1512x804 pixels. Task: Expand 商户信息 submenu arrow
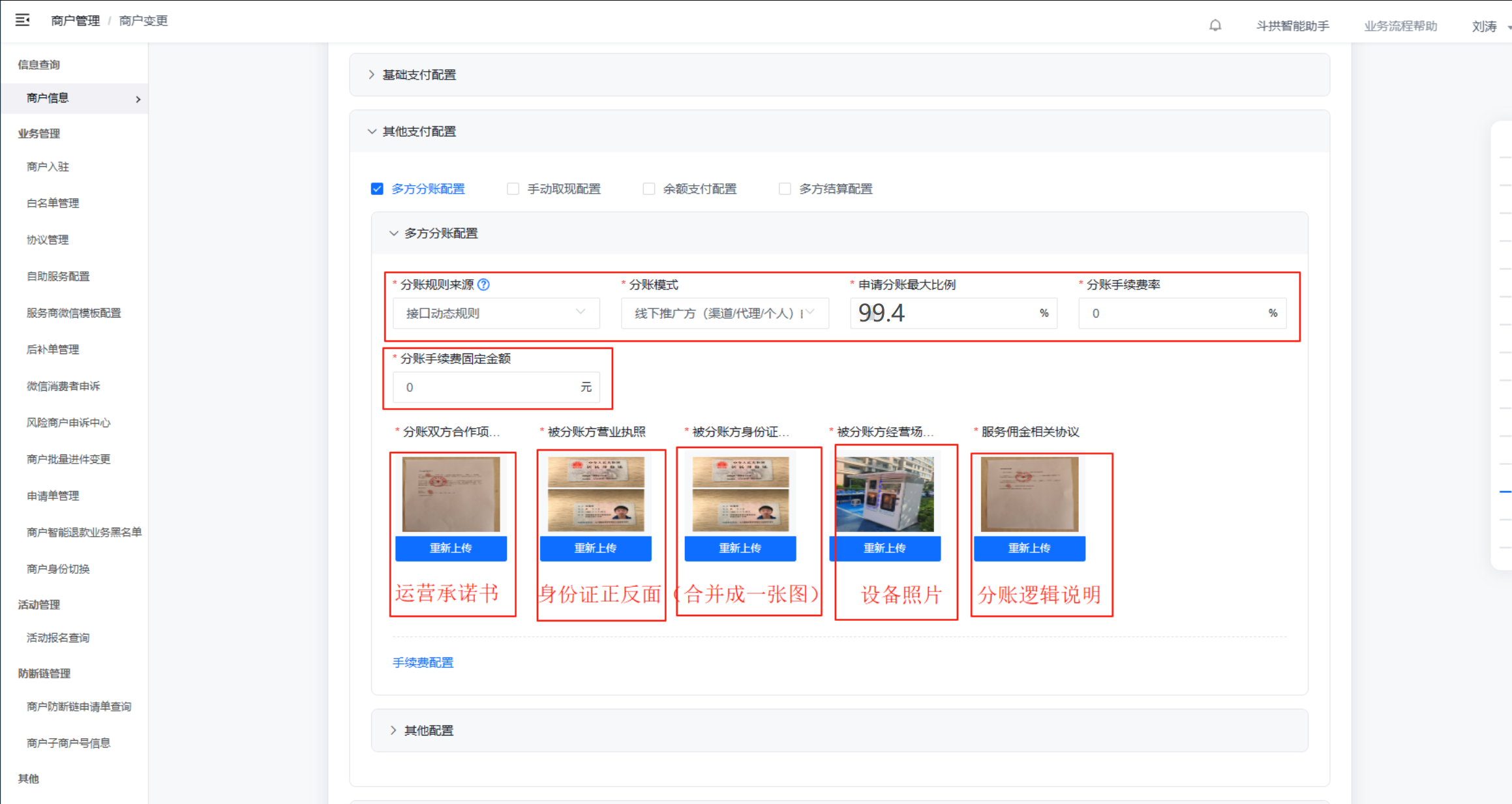[x=138, y=99]
